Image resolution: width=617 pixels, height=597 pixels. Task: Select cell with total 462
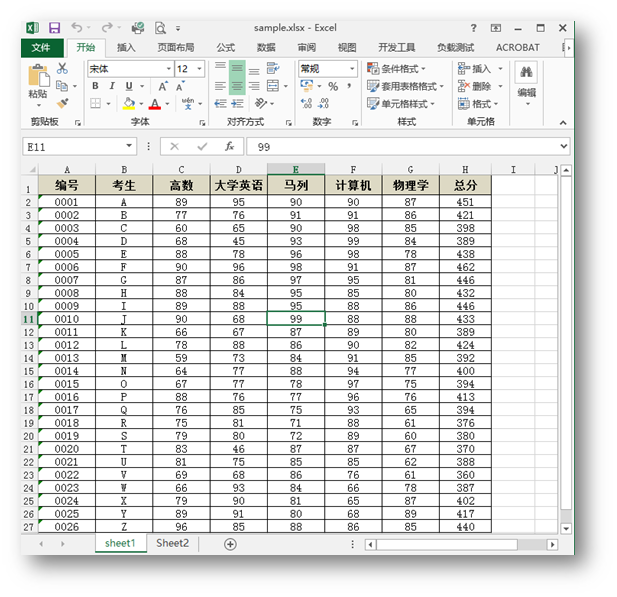tap(465, 267)
